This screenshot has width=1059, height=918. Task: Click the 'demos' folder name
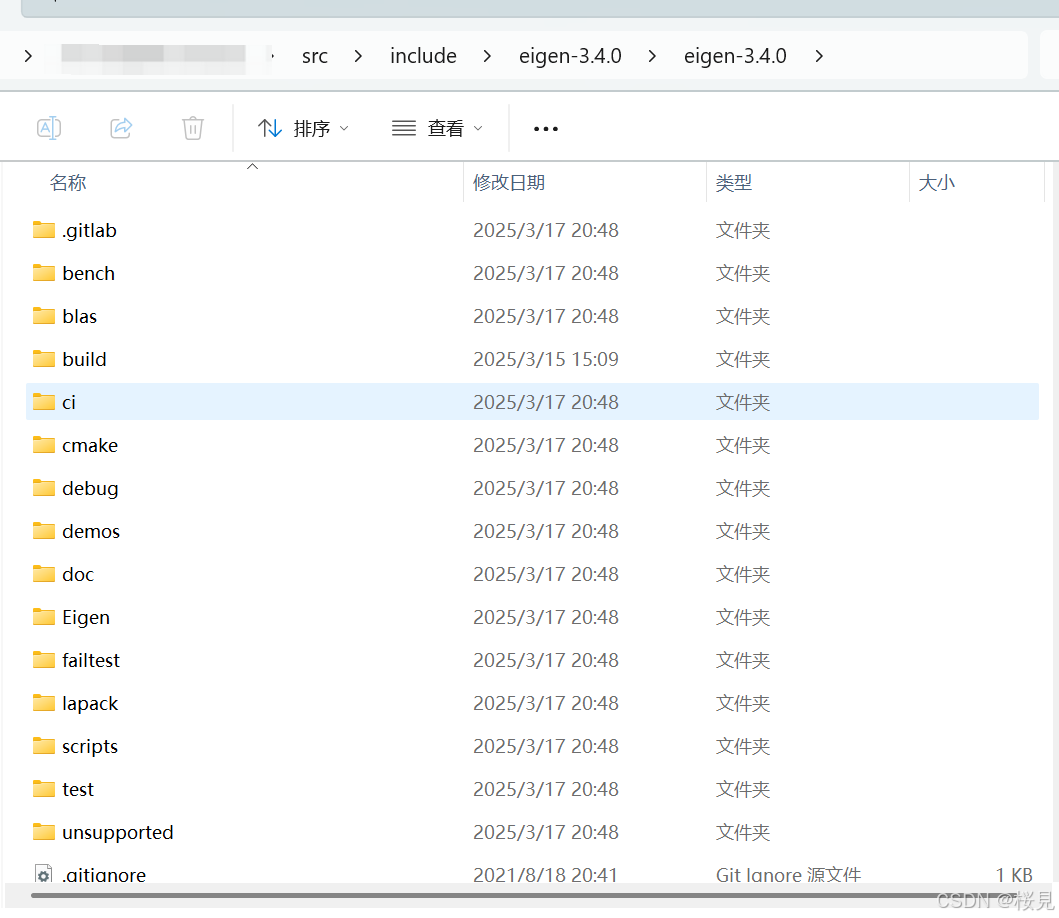(x=91, y=532)
